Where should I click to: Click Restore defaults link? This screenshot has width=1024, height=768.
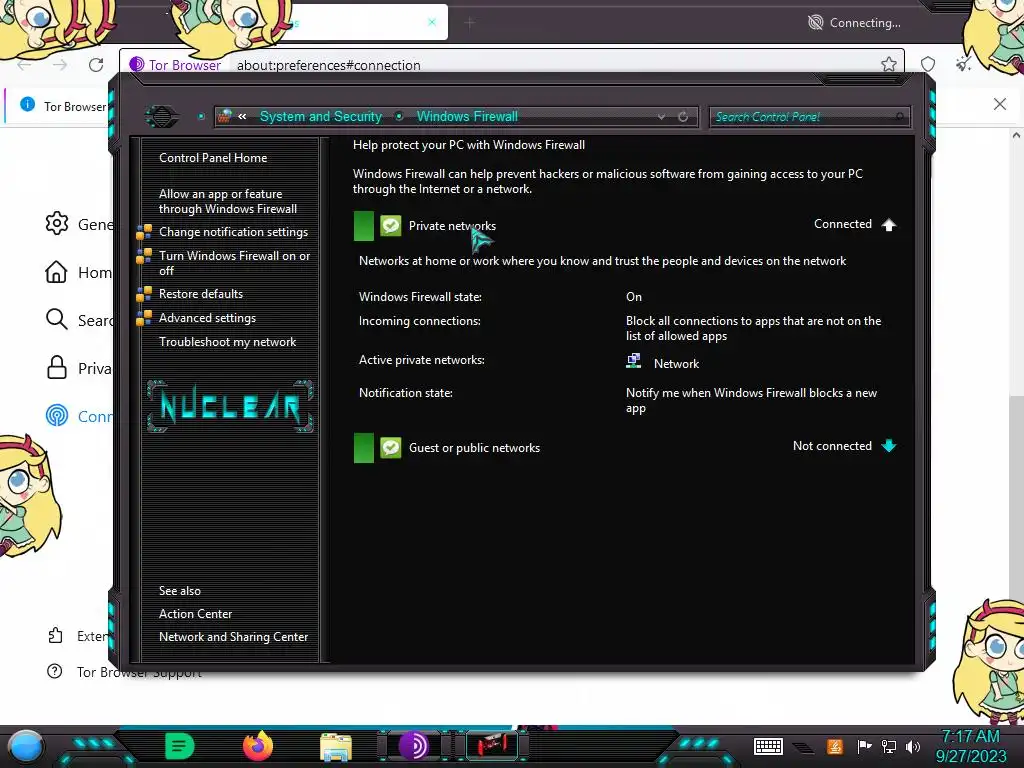(x=200, y=294)
